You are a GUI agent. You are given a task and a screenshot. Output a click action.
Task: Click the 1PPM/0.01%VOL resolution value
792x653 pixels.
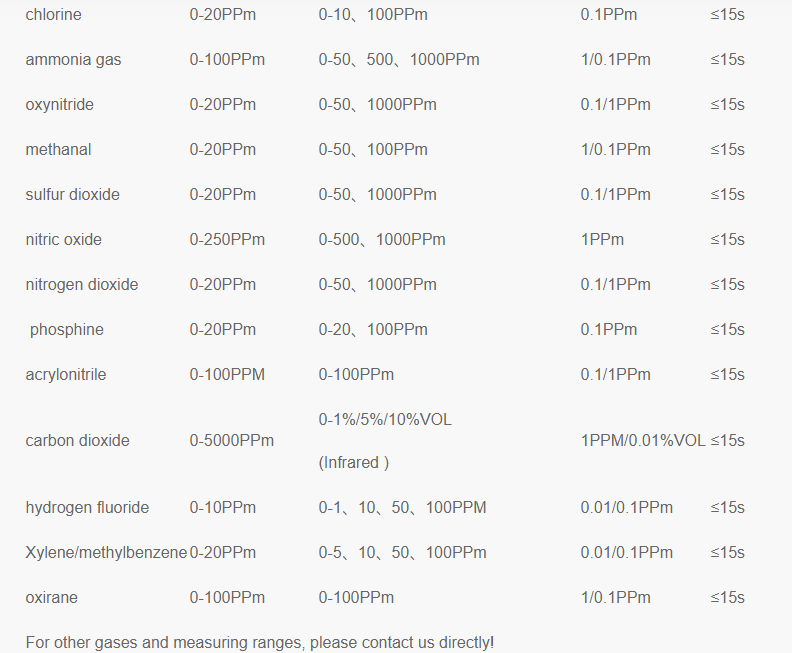coord(643,441)
